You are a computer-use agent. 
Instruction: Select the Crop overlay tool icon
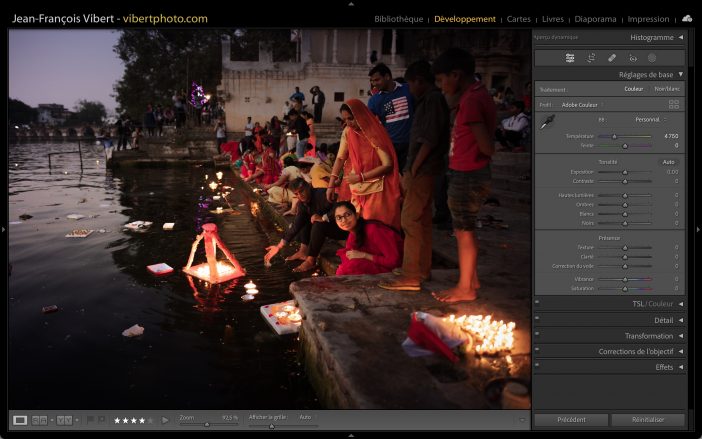[591, 58]
